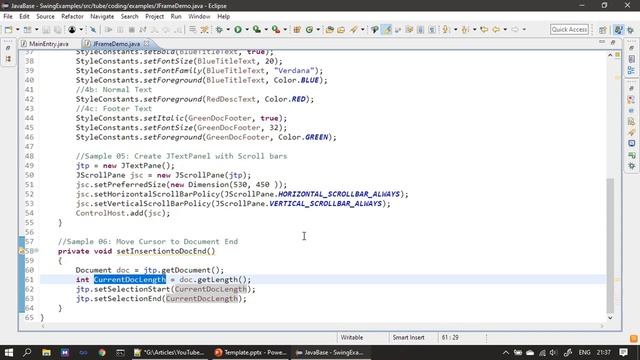Click the New file toolbar icon

coord(9,29)
